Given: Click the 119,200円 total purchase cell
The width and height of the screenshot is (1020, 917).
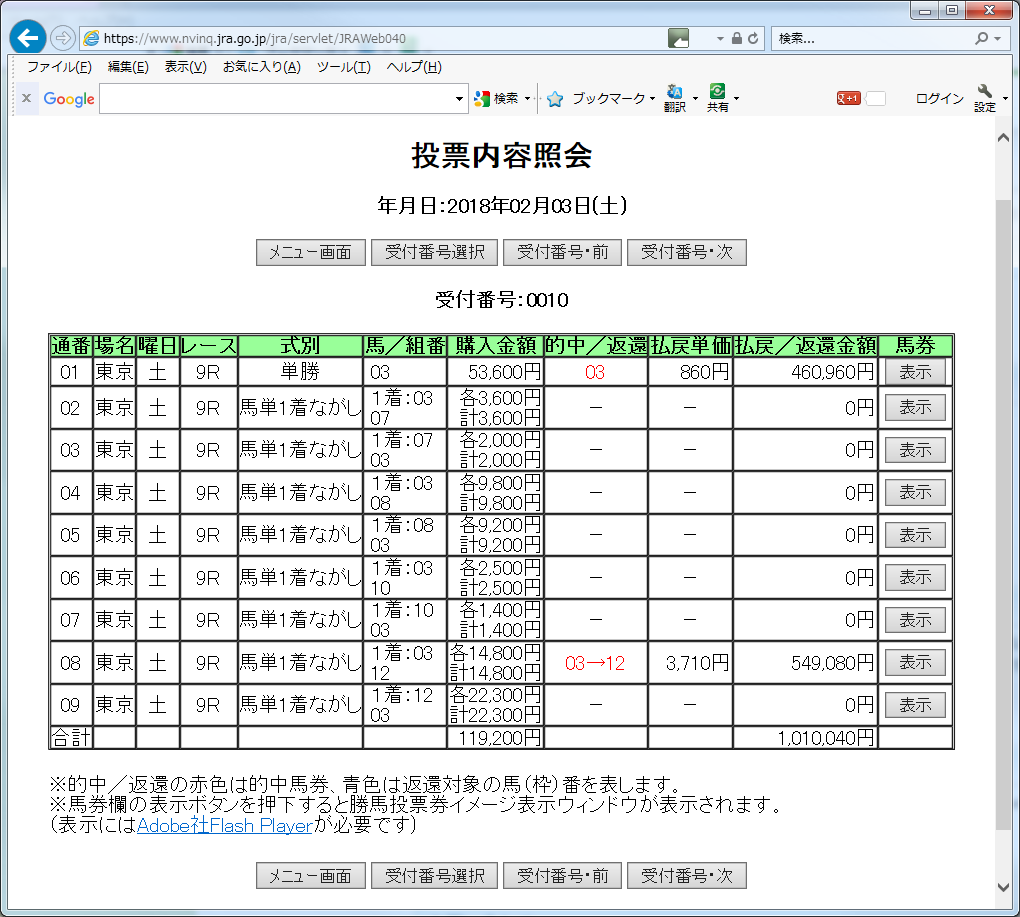Looking at the screenshot, I should 496,738.
